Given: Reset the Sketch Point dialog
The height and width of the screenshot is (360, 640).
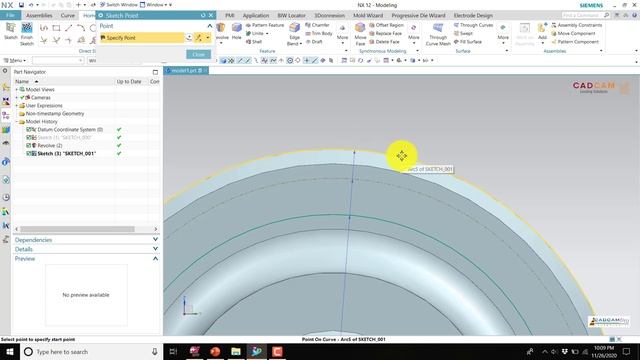Looking at the screenshot, I should [203, 15].
